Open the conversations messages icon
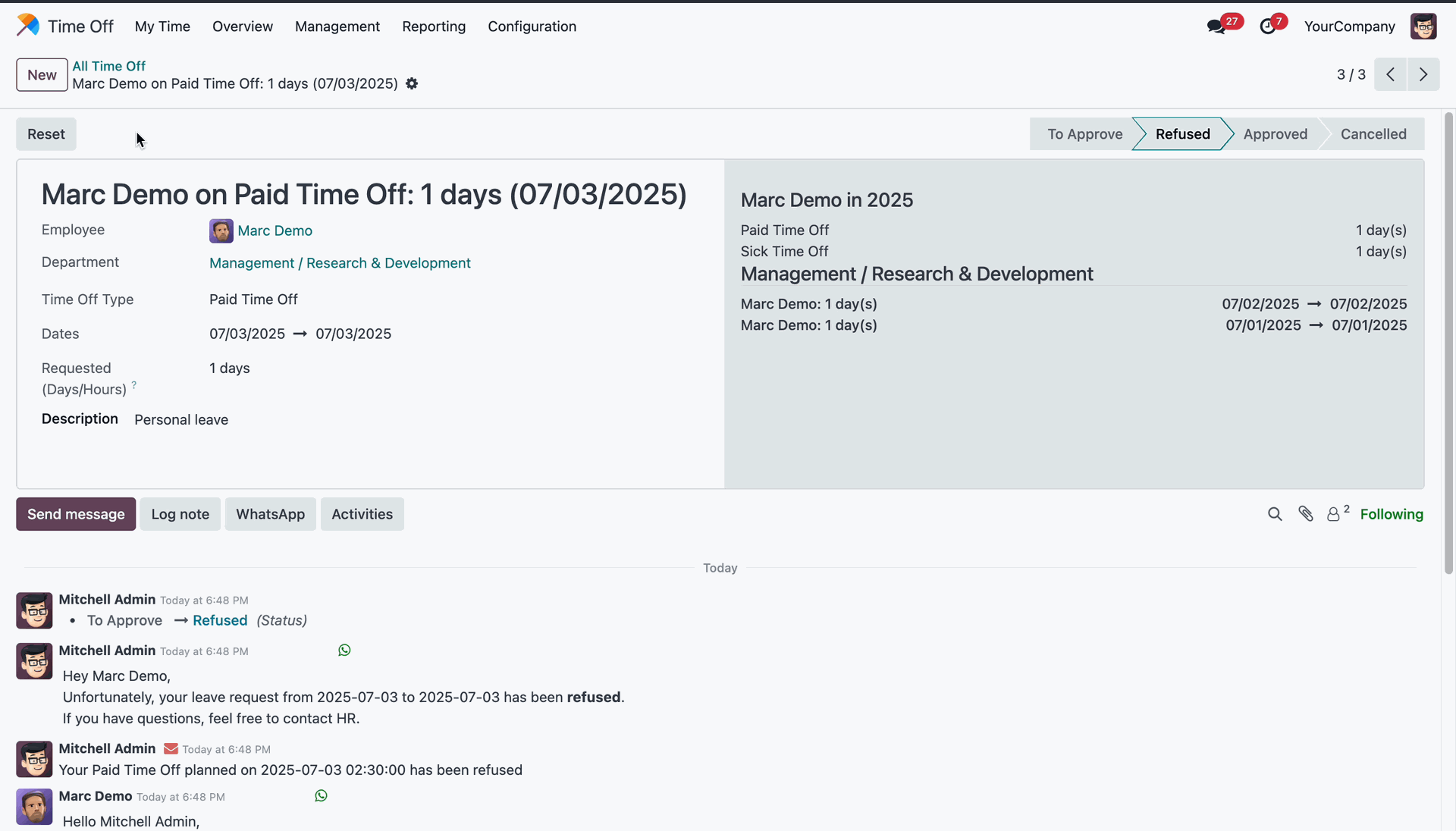This screenshot has height=831, width=1456. tap(1216, 27)
